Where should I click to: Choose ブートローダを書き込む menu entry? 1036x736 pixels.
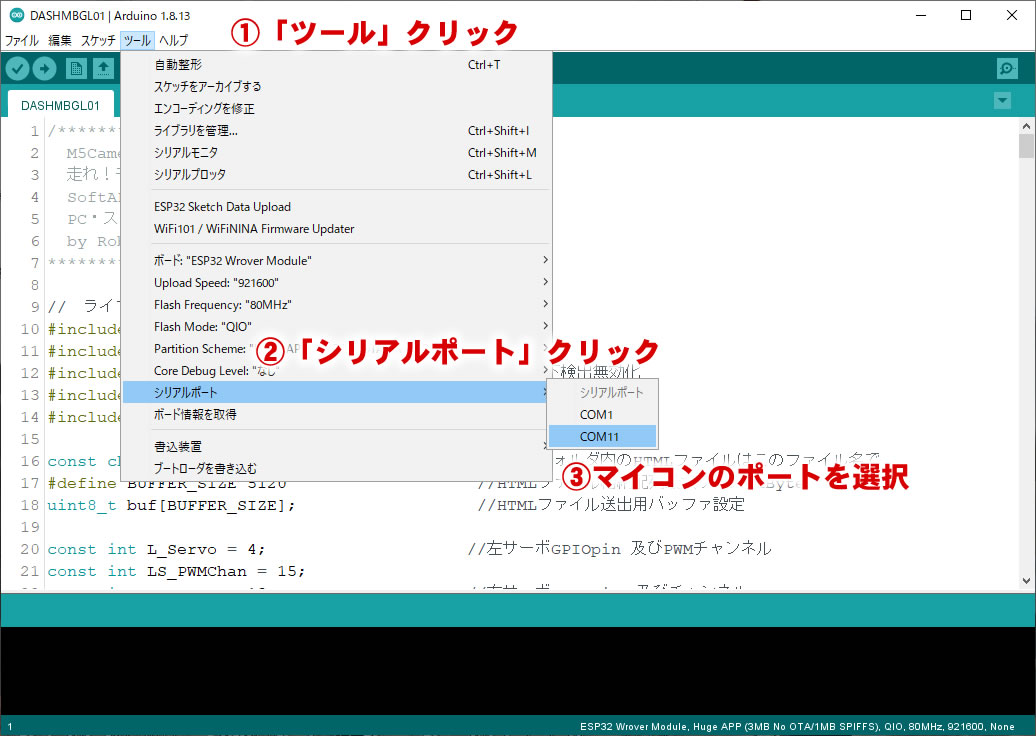[x=337, y=468]
